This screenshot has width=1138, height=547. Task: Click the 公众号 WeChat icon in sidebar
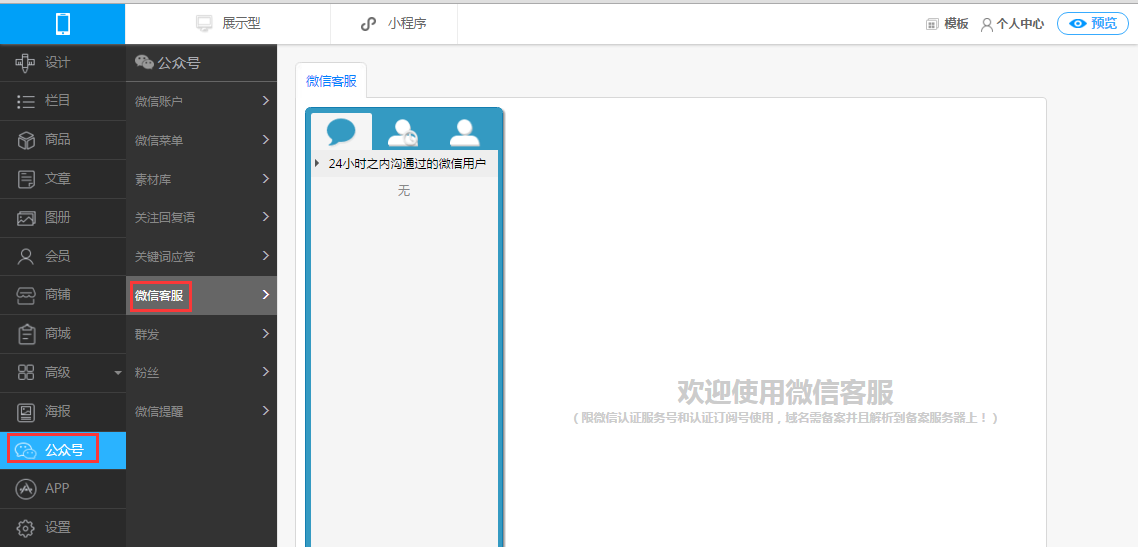[x=26, y=451]
